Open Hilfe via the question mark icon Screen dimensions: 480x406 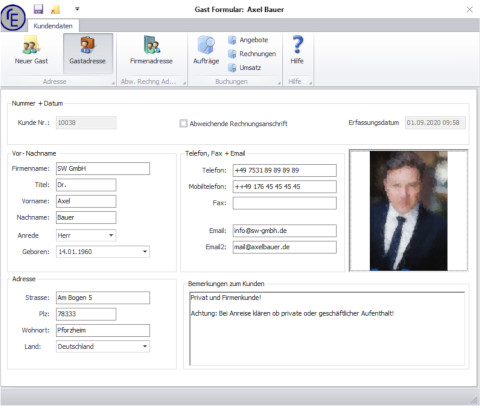(297, 51)
